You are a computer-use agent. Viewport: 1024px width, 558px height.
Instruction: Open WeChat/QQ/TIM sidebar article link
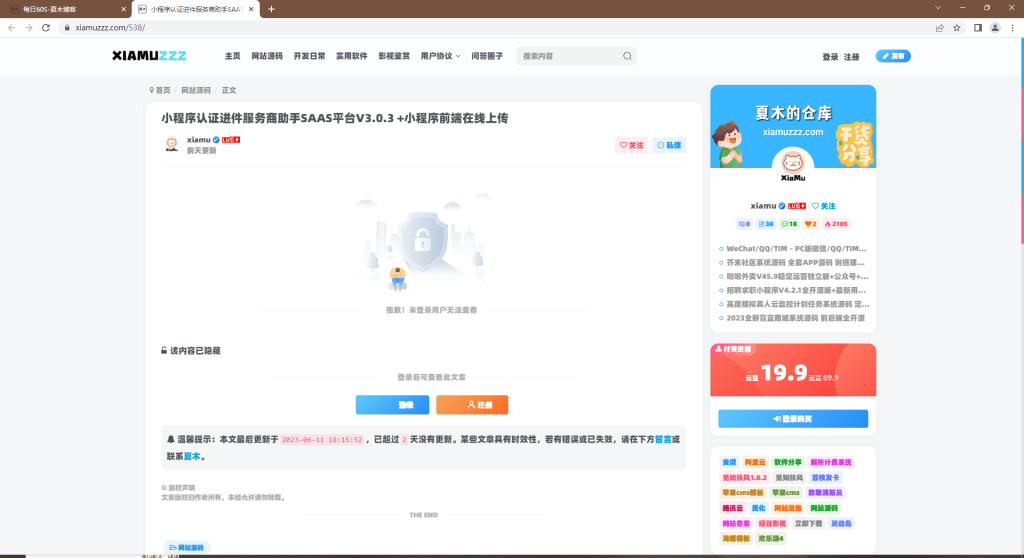tap(796, 248)
